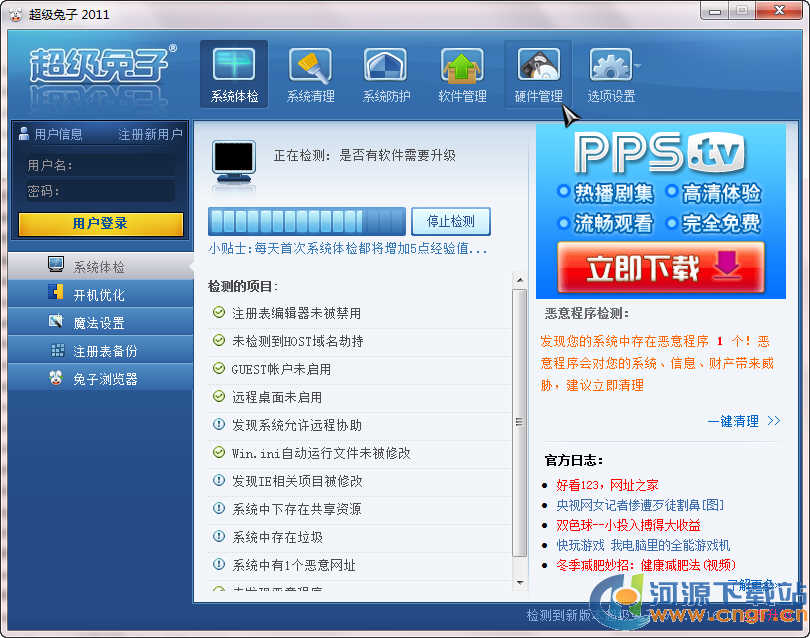The width and height of the screenshot is (810, 638).
Task: Click the rabbit icon beside 兔子浏览器
Action: (x=56, y=378)
